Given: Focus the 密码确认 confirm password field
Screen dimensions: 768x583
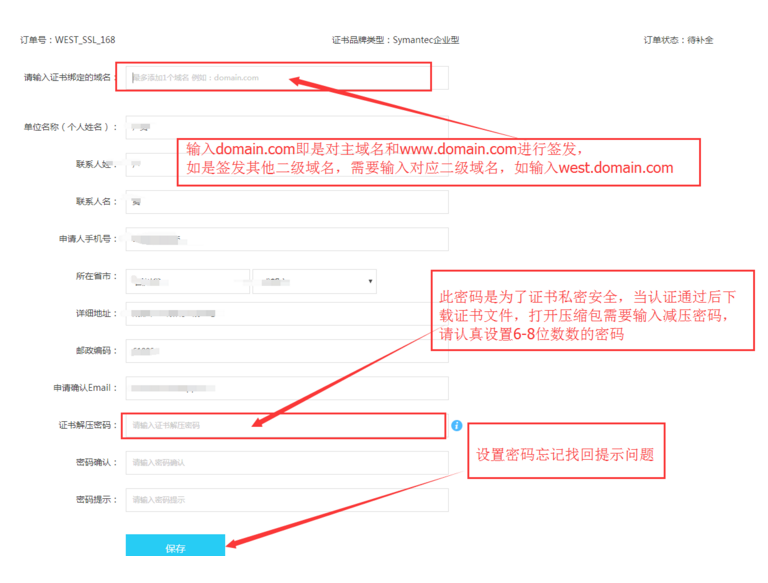Looking at the screenshot, I should [x=286, y=463].
